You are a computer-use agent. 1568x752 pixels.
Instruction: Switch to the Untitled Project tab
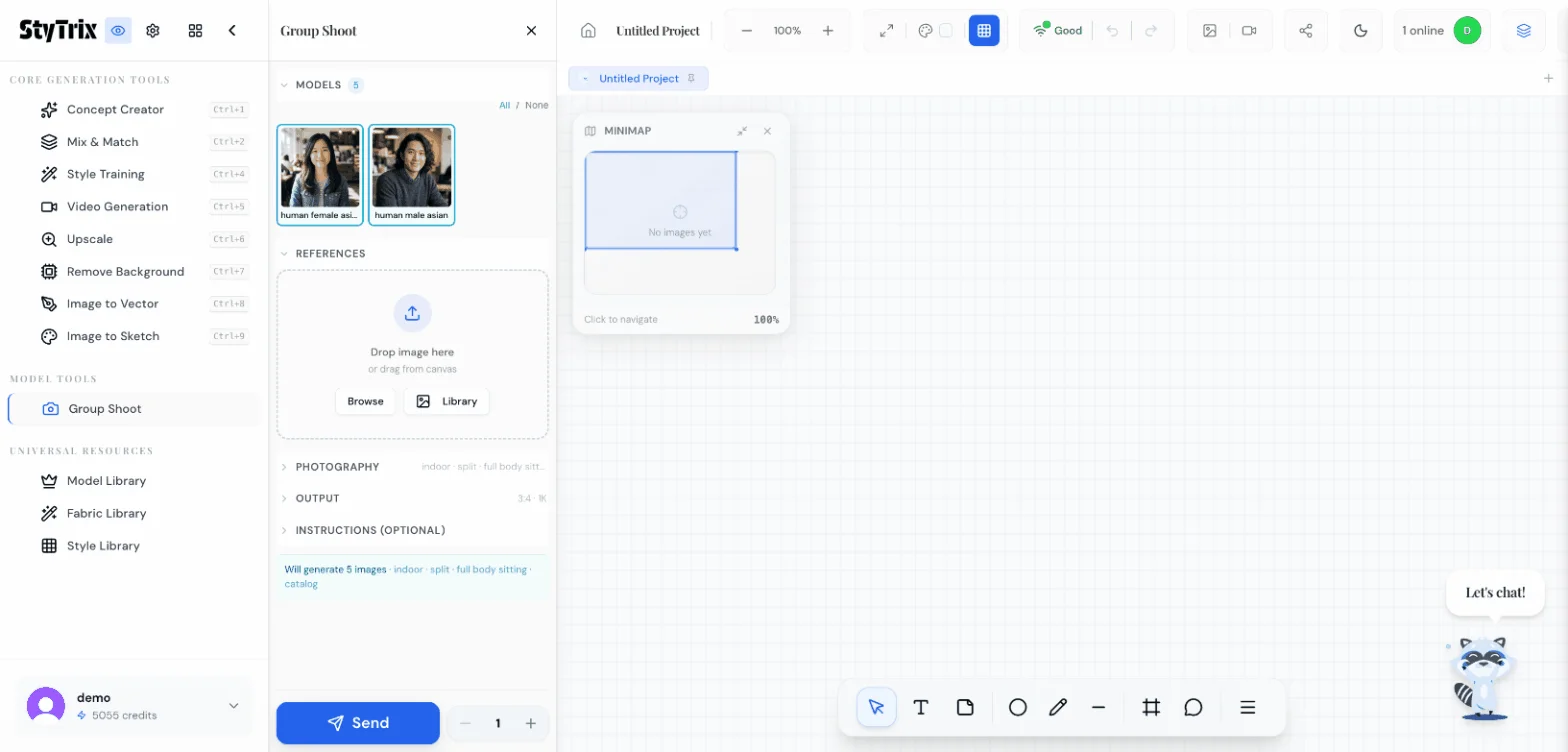click(x=638, y=78)
